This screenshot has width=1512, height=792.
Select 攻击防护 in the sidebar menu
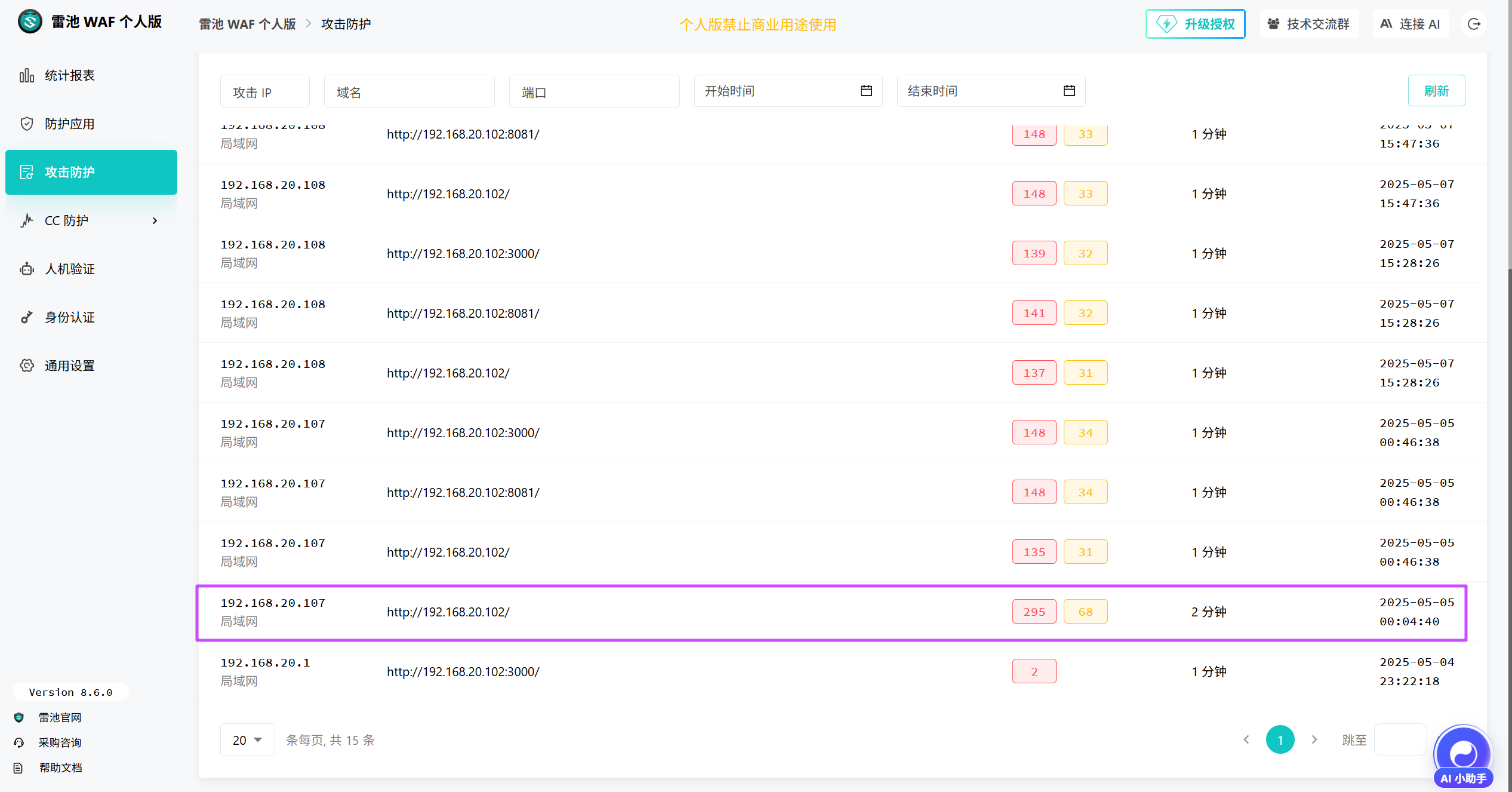coord(91,172)
